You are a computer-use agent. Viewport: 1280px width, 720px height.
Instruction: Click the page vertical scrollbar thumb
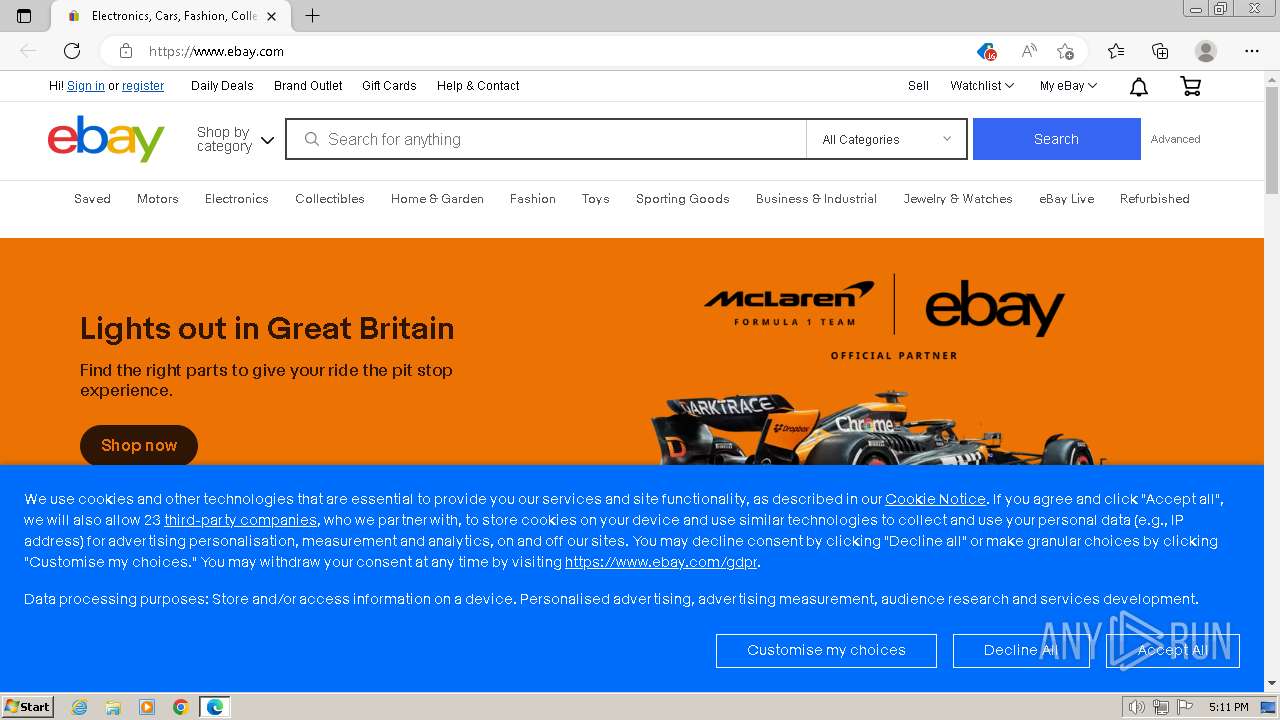[x=1272, y=140]
